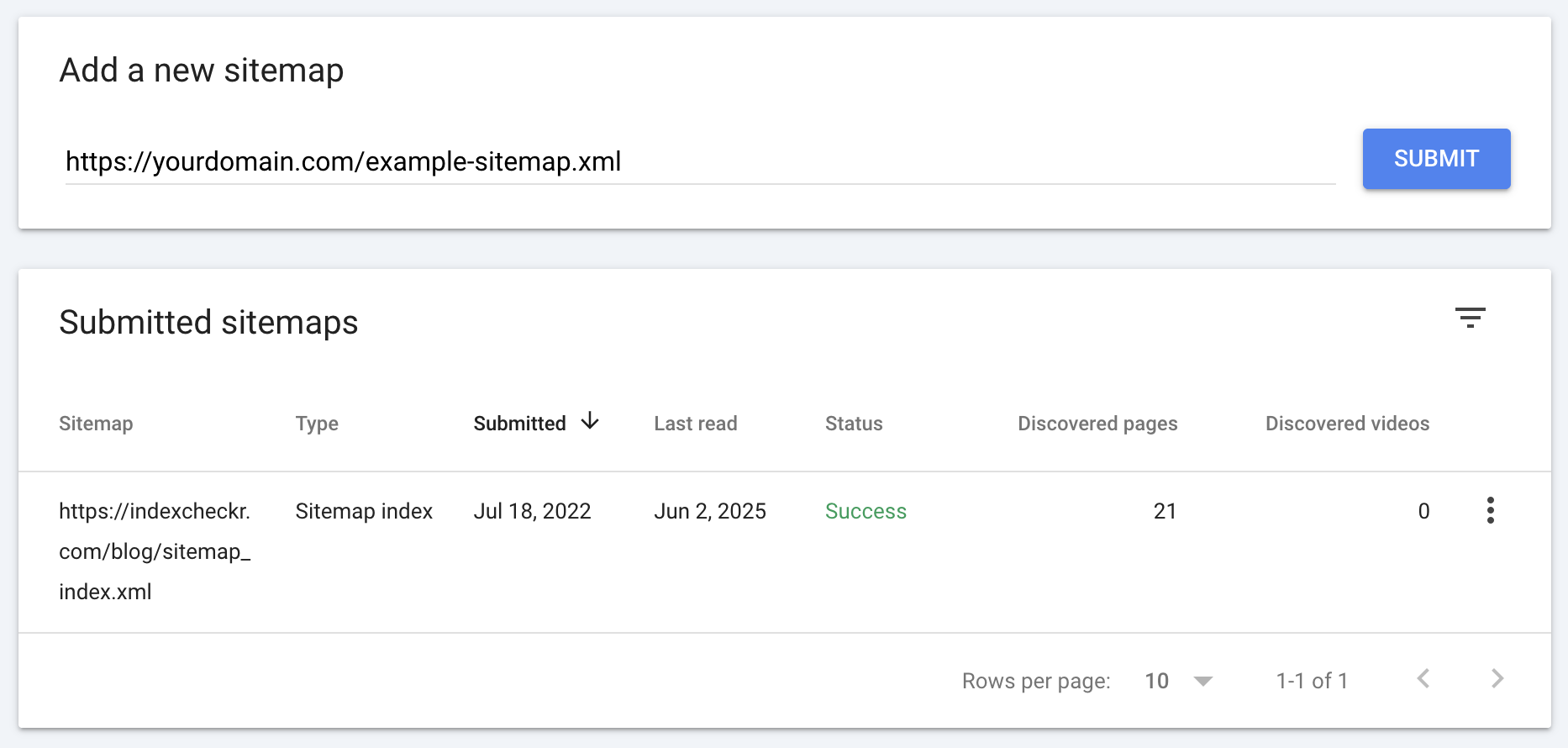Click the discovered pages value 21

[1165, 511]
